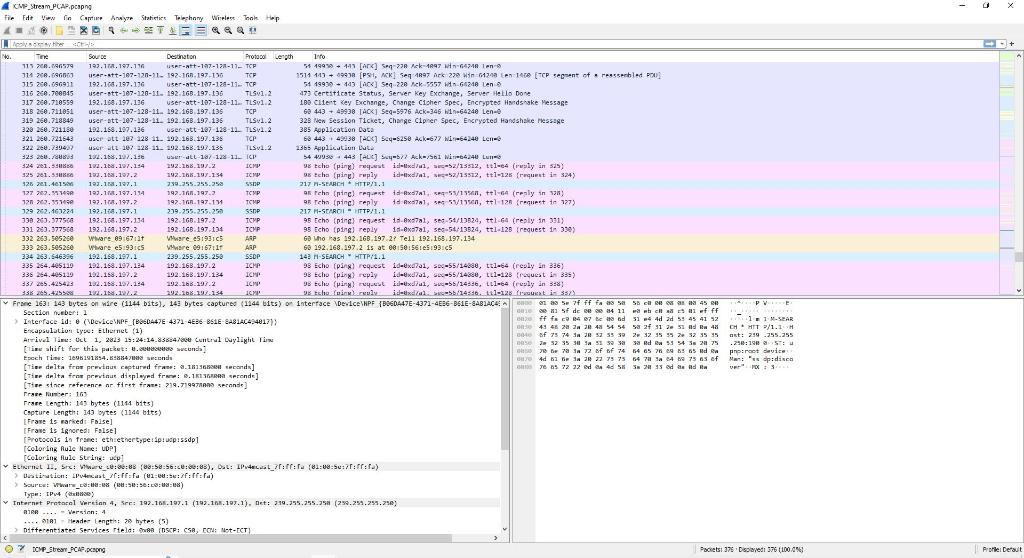Image resolution: width=1024 pixels, height=558 pixels.
Task: Click in the display filter field
Action: tap(496, 44)
